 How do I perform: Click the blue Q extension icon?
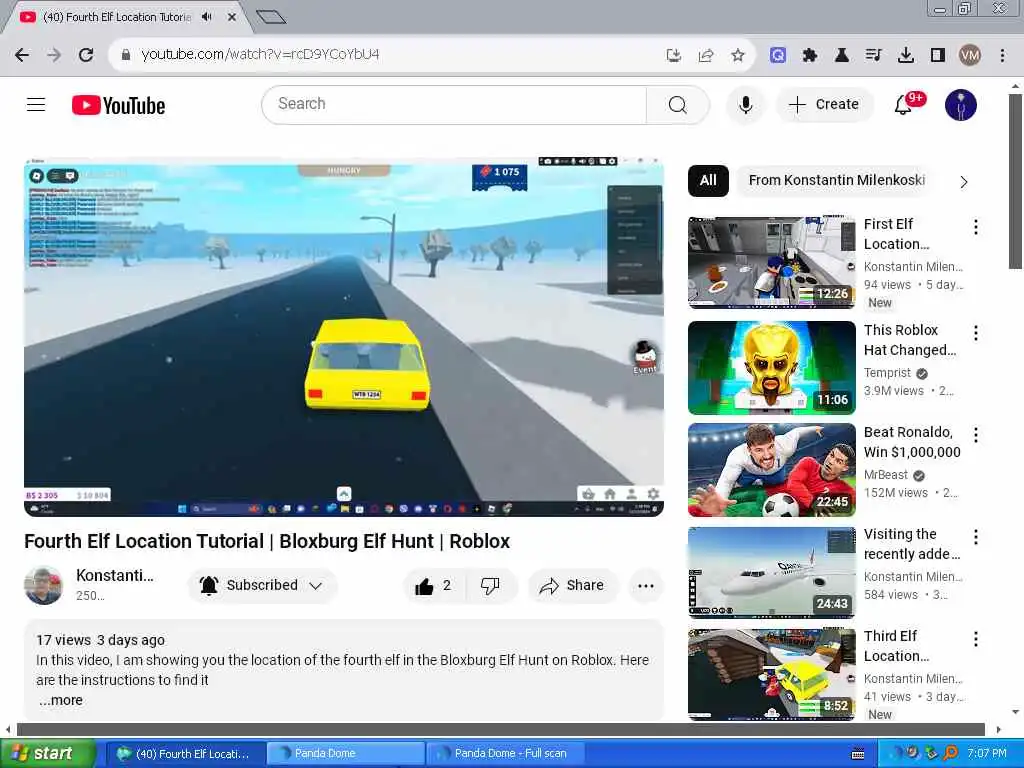(777, 55)
